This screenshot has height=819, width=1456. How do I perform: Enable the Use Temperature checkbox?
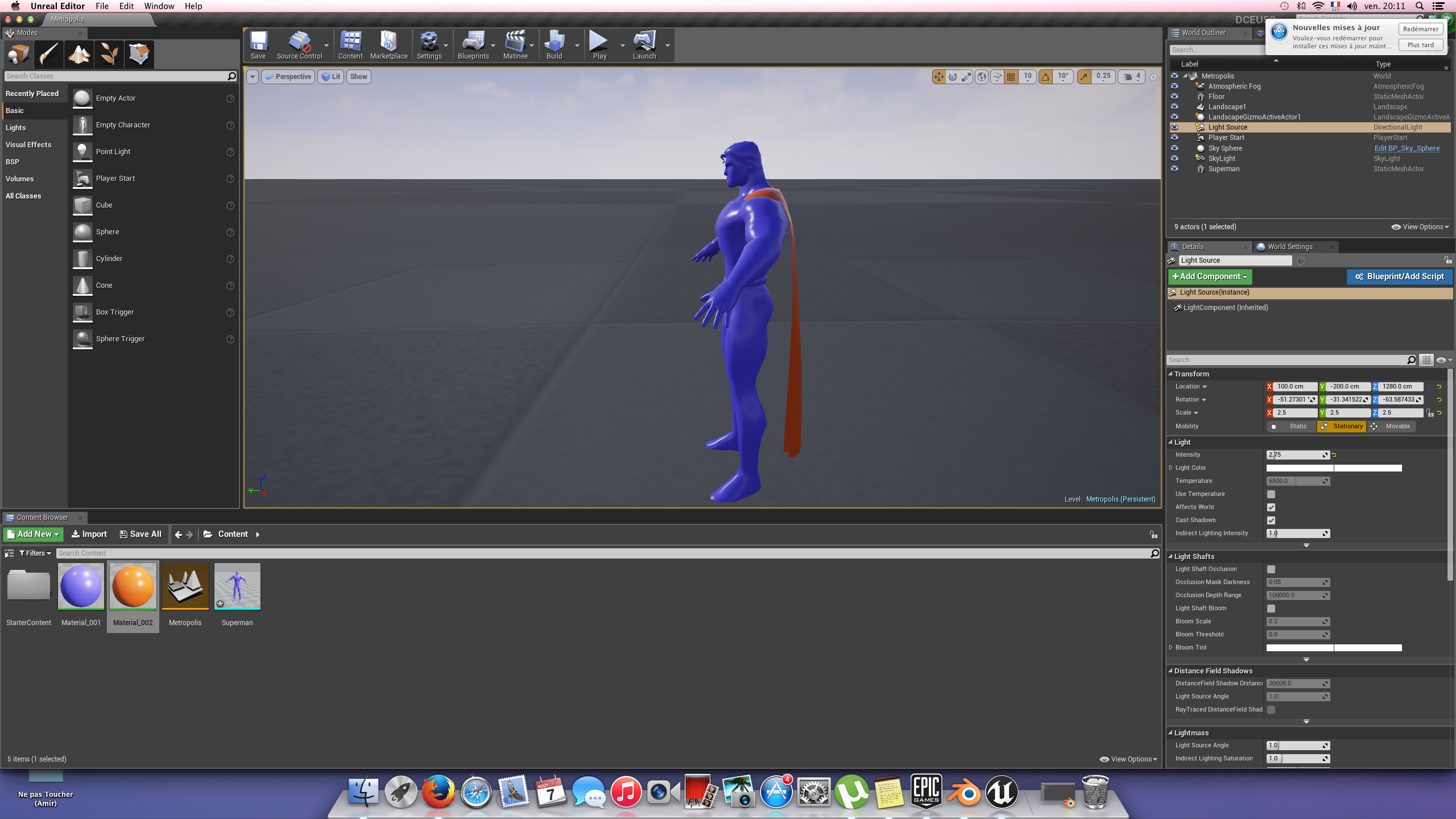[x=1271, y=494]
